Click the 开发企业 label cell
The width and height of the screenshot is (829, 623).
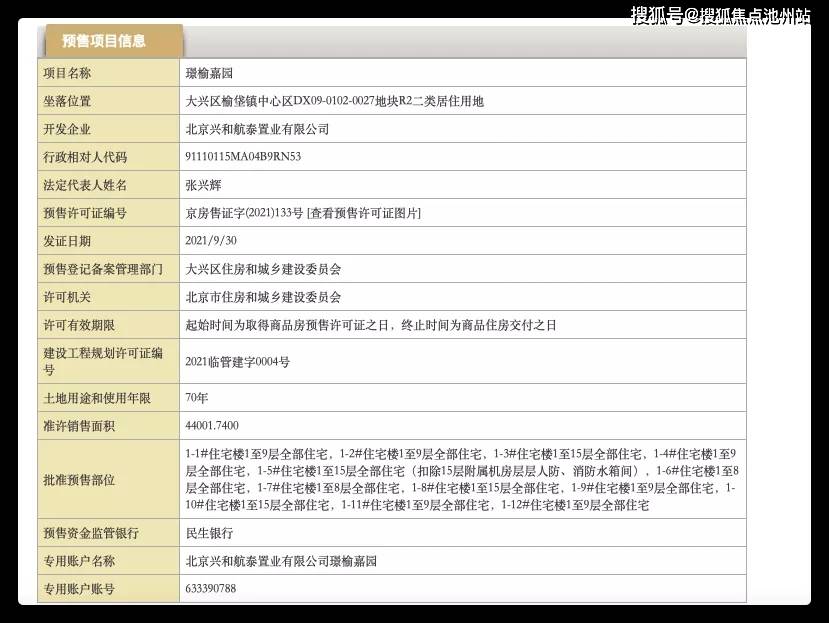[x=108, y=129]
